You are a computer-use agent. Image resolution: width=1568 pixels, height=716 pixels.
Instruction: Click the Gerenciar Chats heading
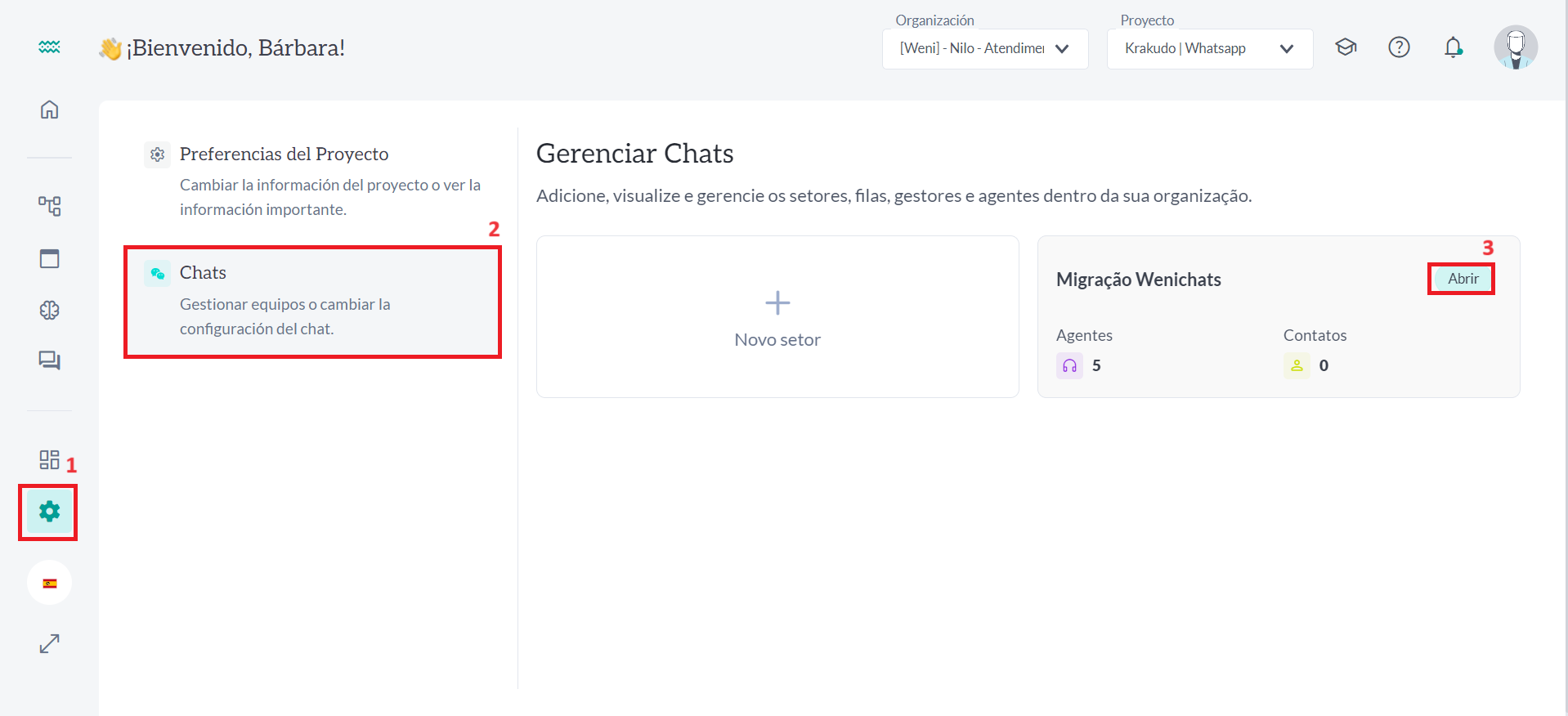tap(634, 154)
